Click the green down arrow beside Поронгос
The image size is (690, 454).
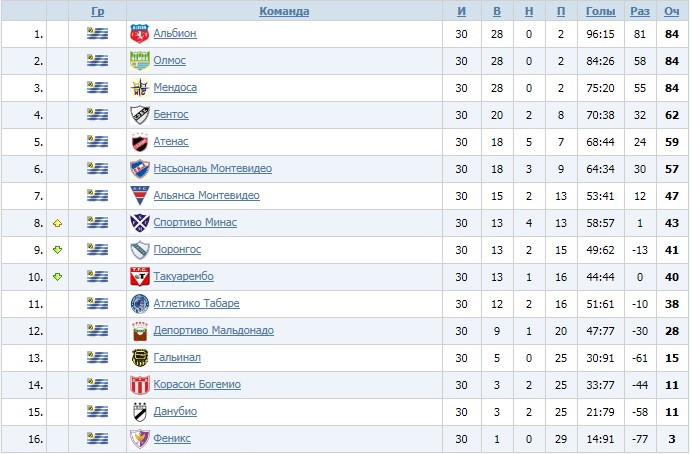click(58, 250)
